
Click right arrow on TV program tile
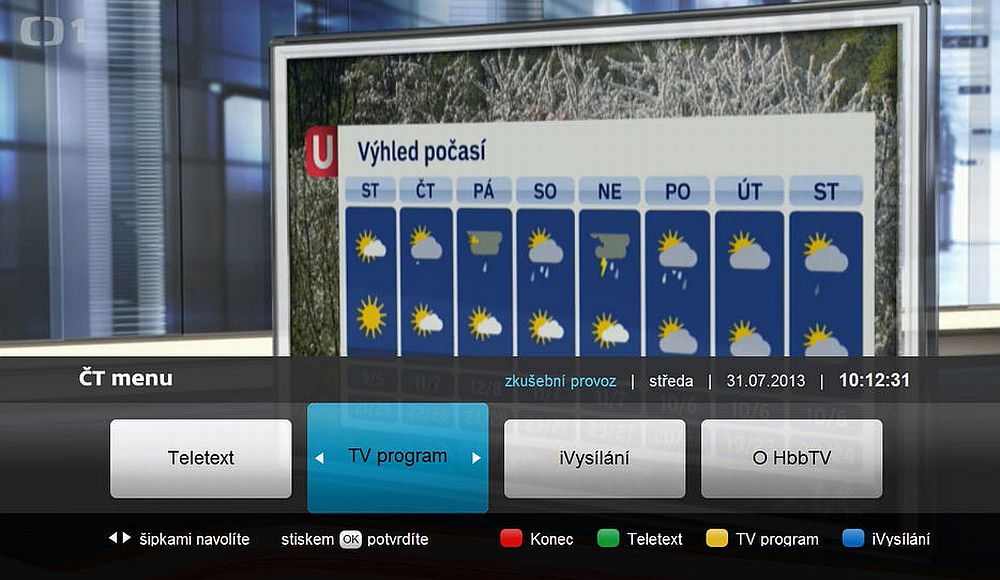click(x=477, y=456)
